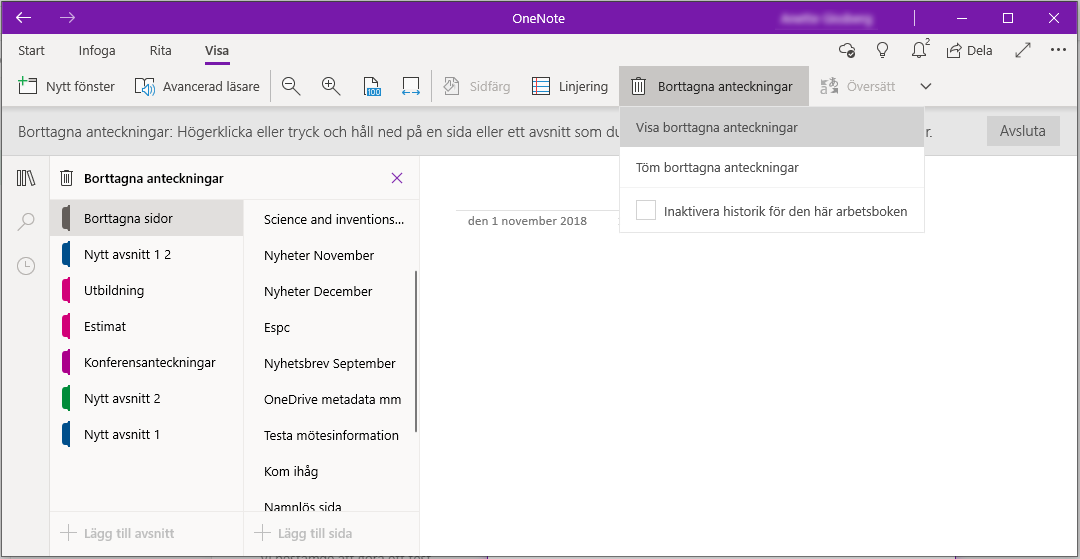
Task: Open the Borttagna anteckningar dropdown button
Action: [713, 87]
